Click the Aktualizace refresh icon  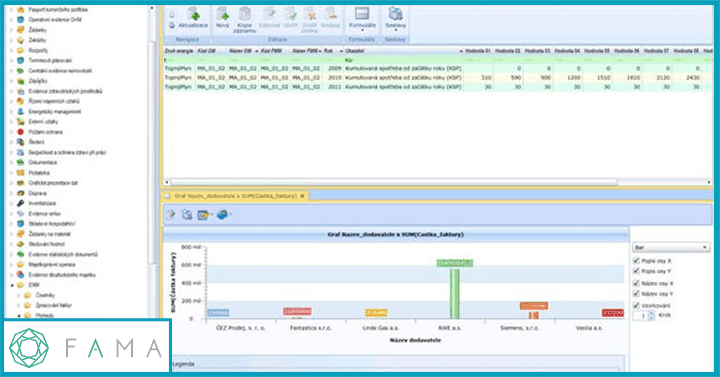point(194,14)
